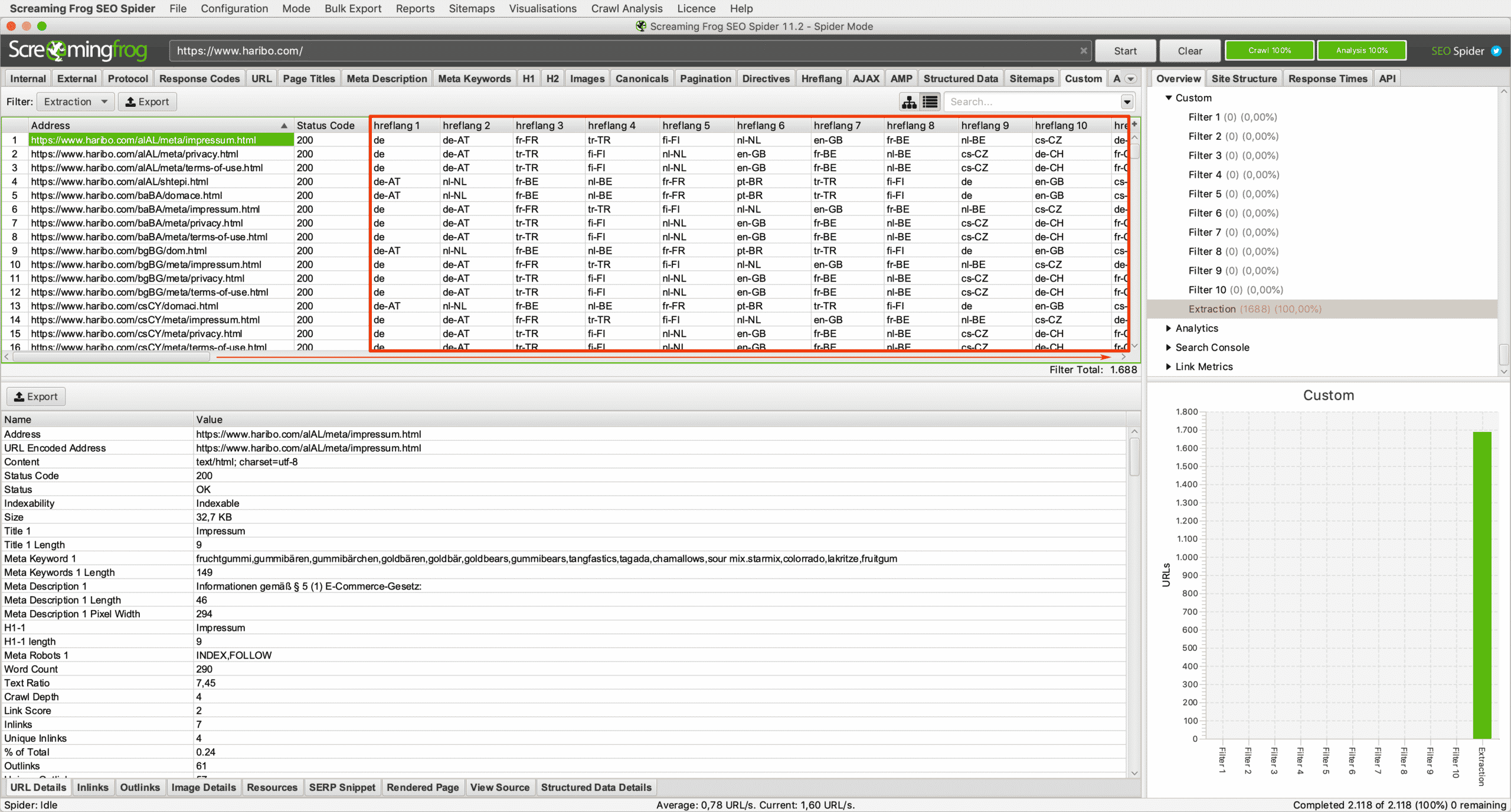
Task: Clear the URL field with the X icon
Action: [1084, 51]
